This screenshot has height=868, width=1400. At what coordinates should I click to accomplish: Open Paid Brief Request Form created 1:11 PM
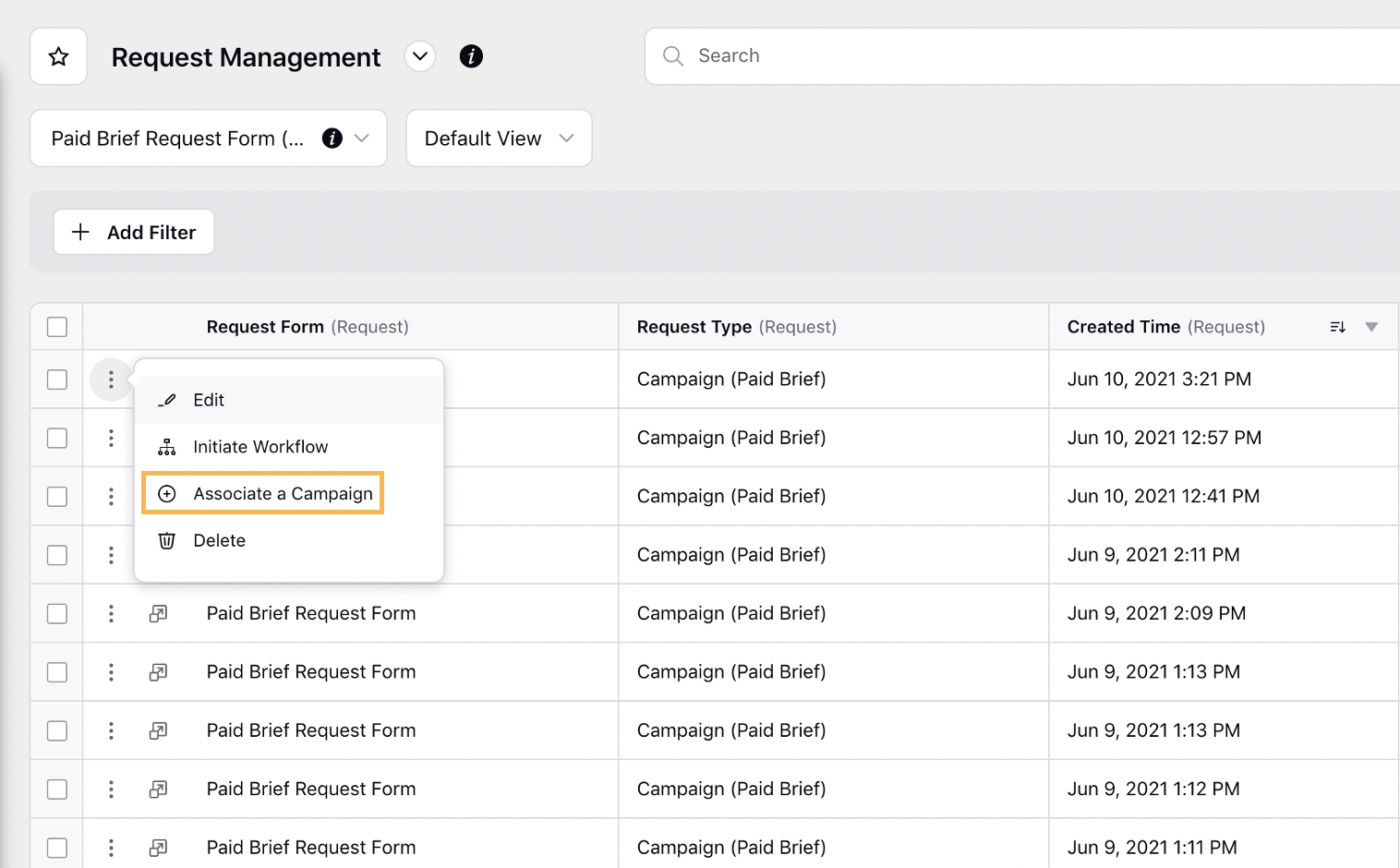(311, 848)
